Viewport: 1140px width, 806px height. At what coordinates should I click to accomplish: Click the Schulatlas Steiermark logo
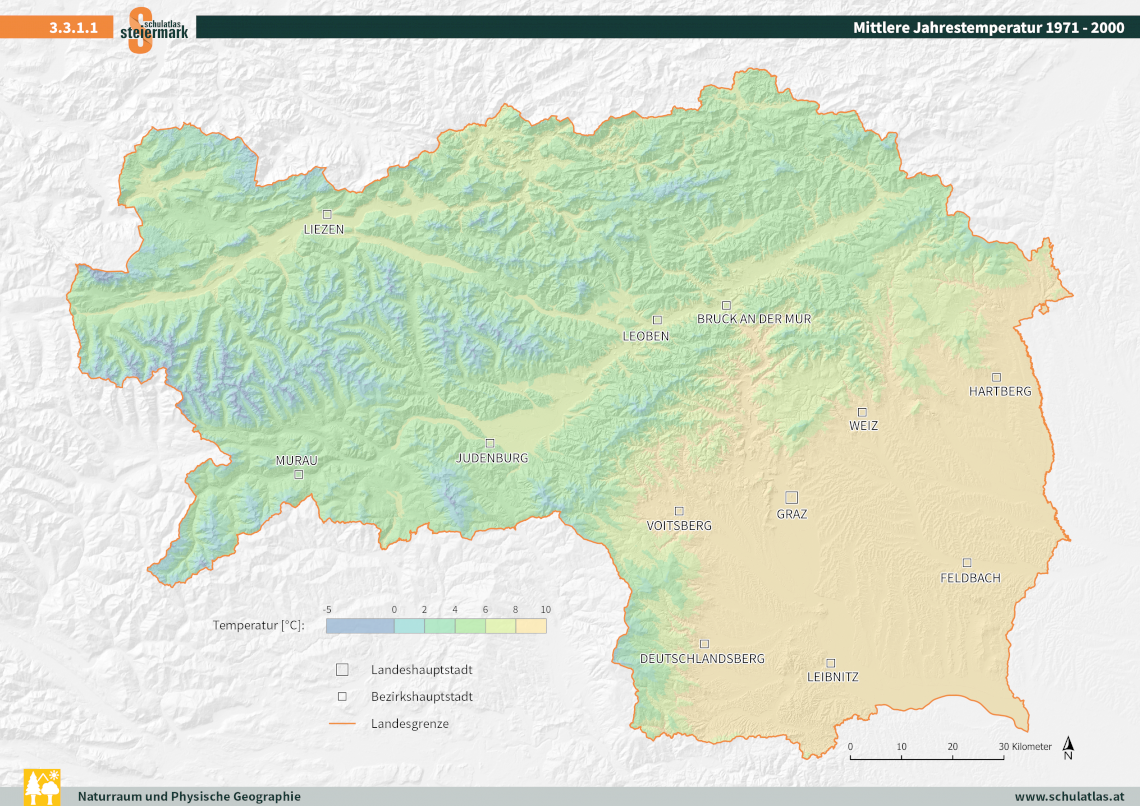point(154,29)
